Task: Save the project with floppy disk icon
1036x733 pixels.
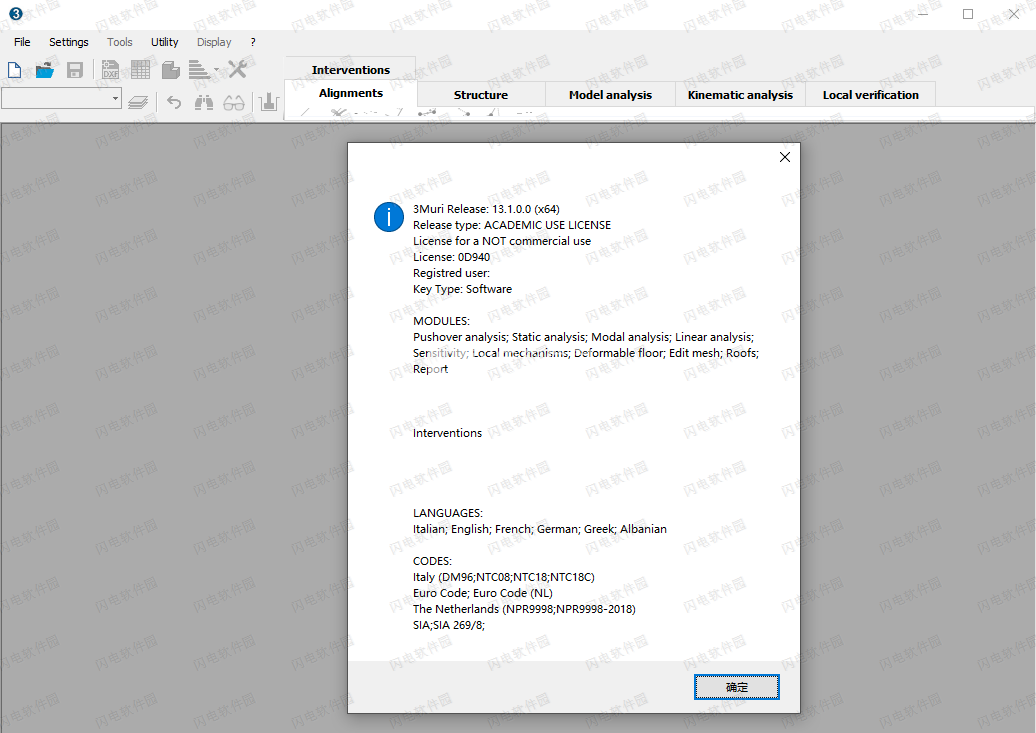Action: pos(75,69)
